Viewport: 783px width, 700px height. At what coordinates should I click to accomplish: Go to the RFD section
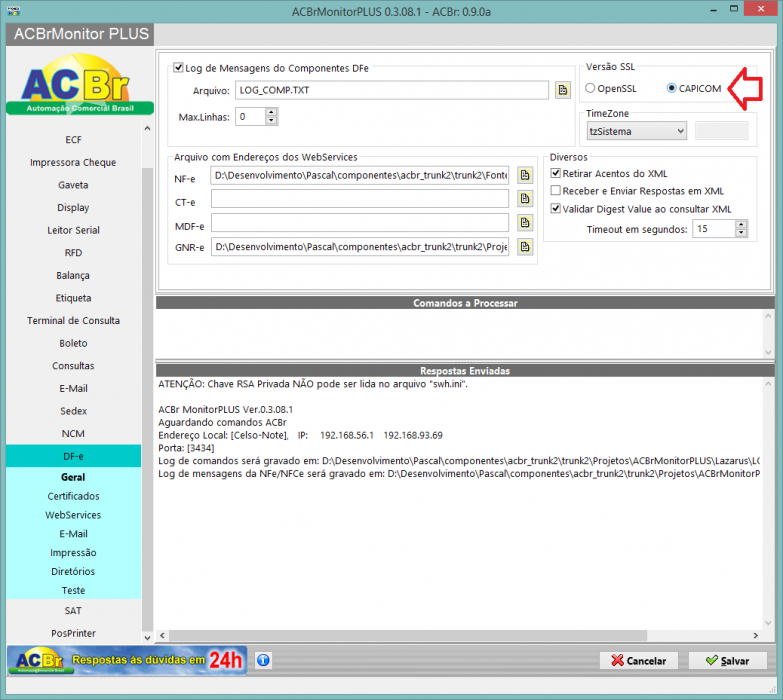point(73,253)
